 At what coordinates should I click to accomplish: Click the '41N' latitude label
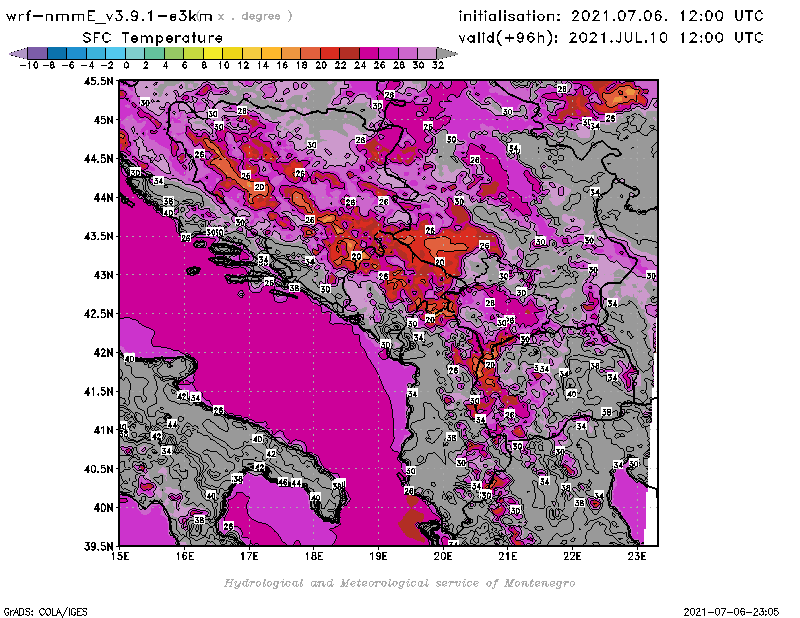pyautogui.click(x=103, y=430)
